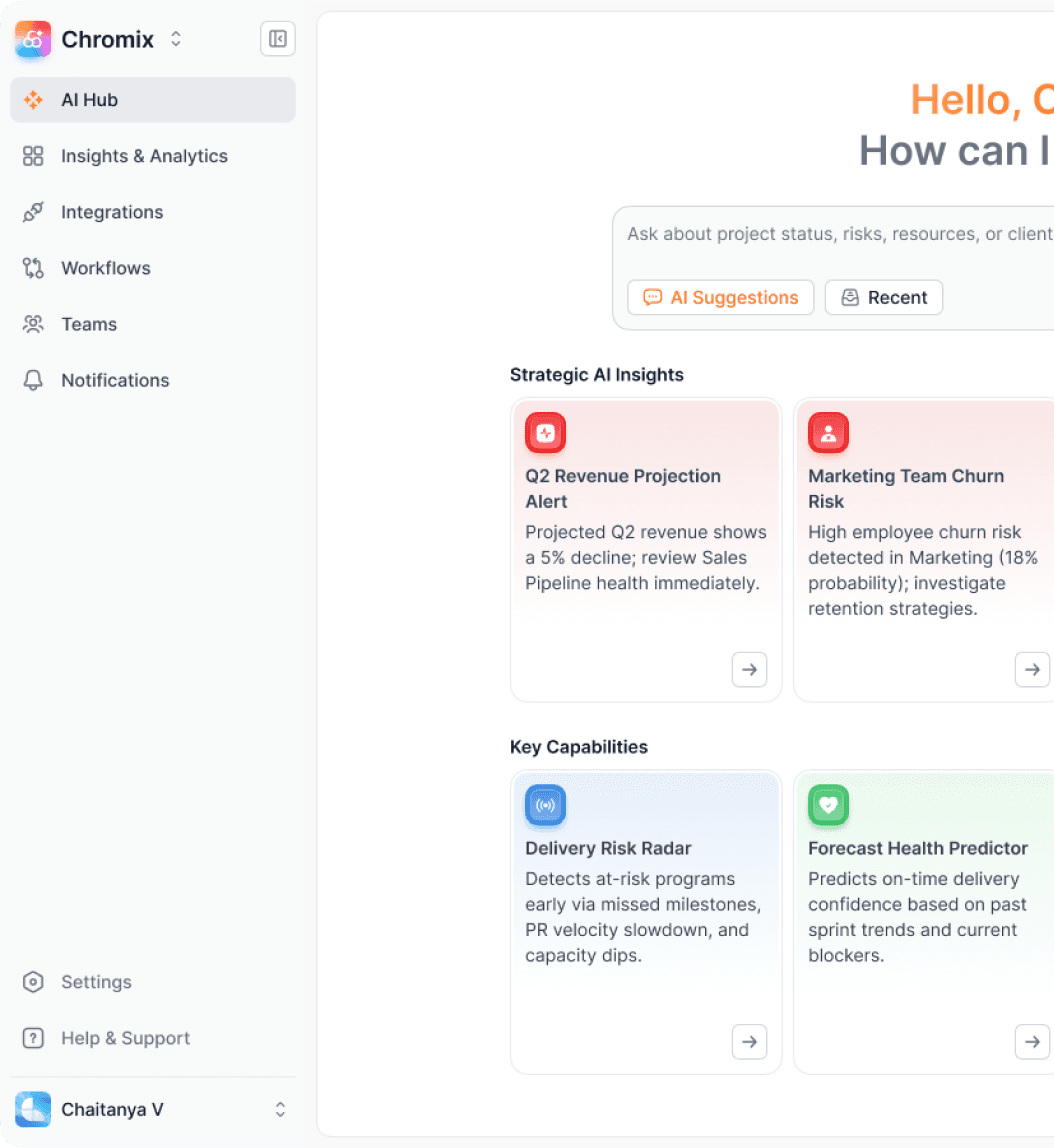Click the Delivery Risk Radar blue icon

coord(545,805)
